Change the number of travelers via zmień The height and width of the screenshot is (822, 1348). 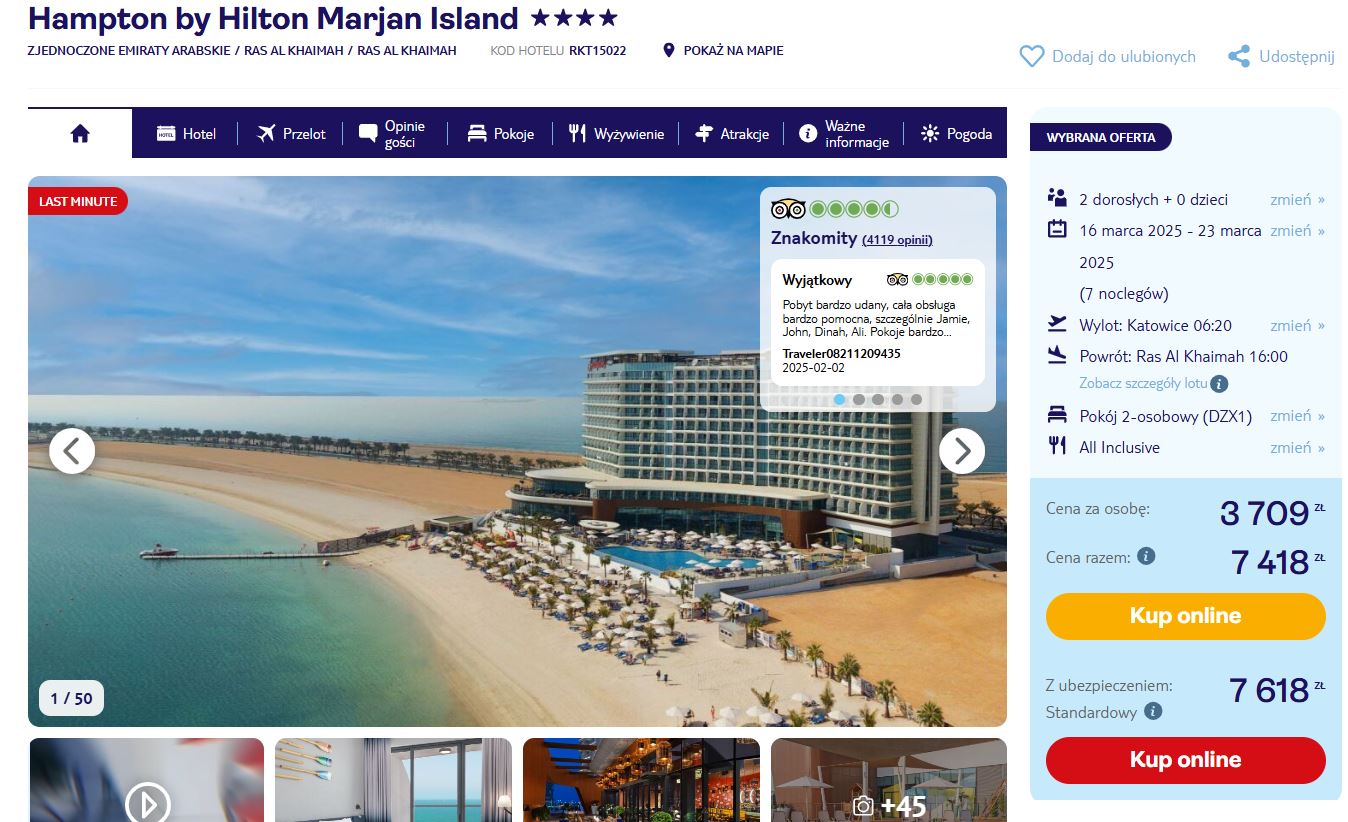click(x=1297, y=199)
